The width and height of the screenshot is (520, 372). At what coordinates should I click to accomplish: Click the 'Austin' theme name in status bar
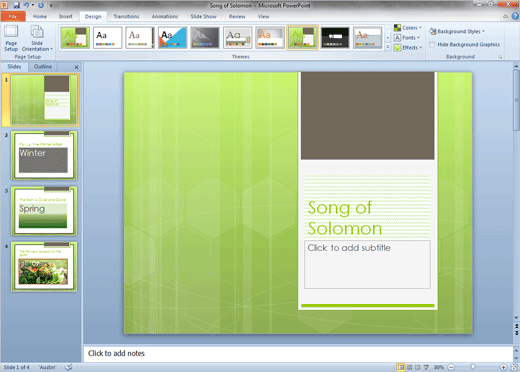tap(47, 367)
